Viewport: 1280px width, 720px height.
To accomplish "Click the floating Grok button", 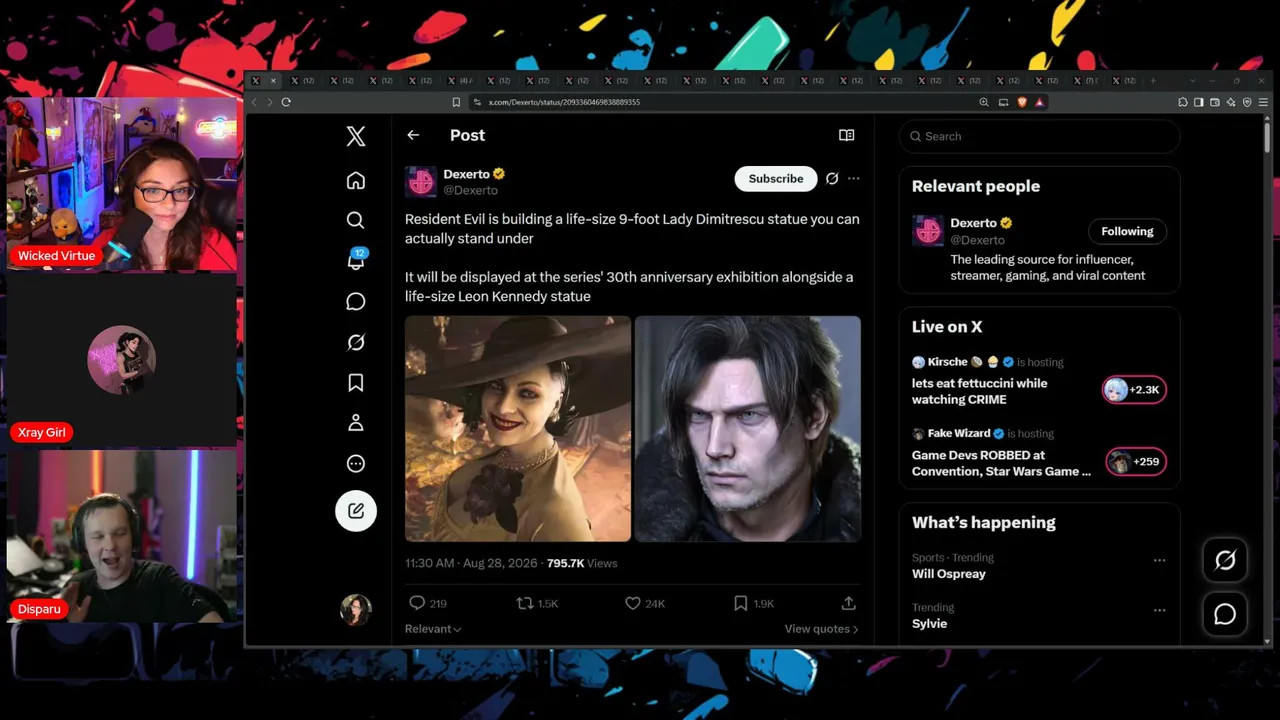I will coord(1225,561).
